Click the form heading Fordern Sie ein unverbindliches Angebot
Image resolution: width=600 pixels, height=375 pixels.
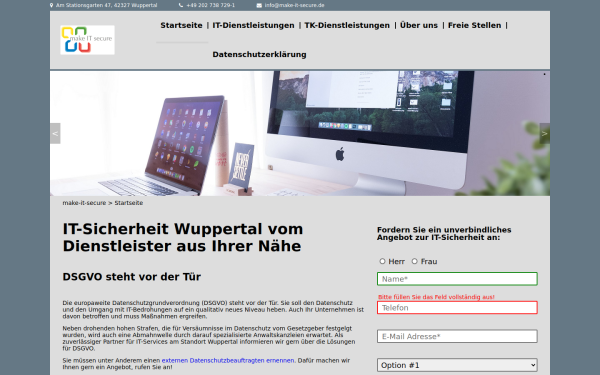444,233
